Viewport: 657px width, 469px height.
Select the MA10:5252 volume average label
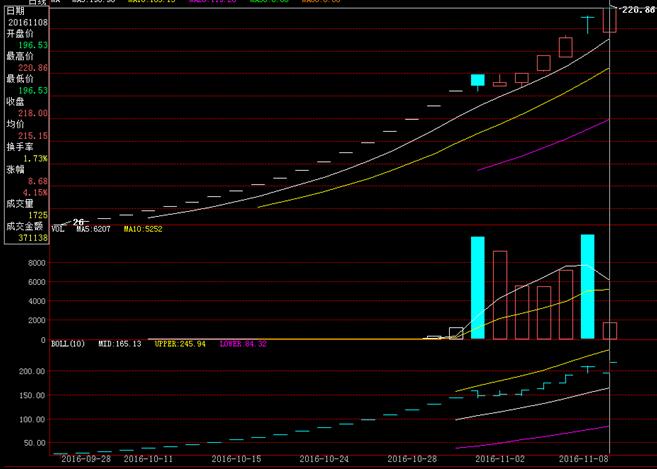(143, 229)
